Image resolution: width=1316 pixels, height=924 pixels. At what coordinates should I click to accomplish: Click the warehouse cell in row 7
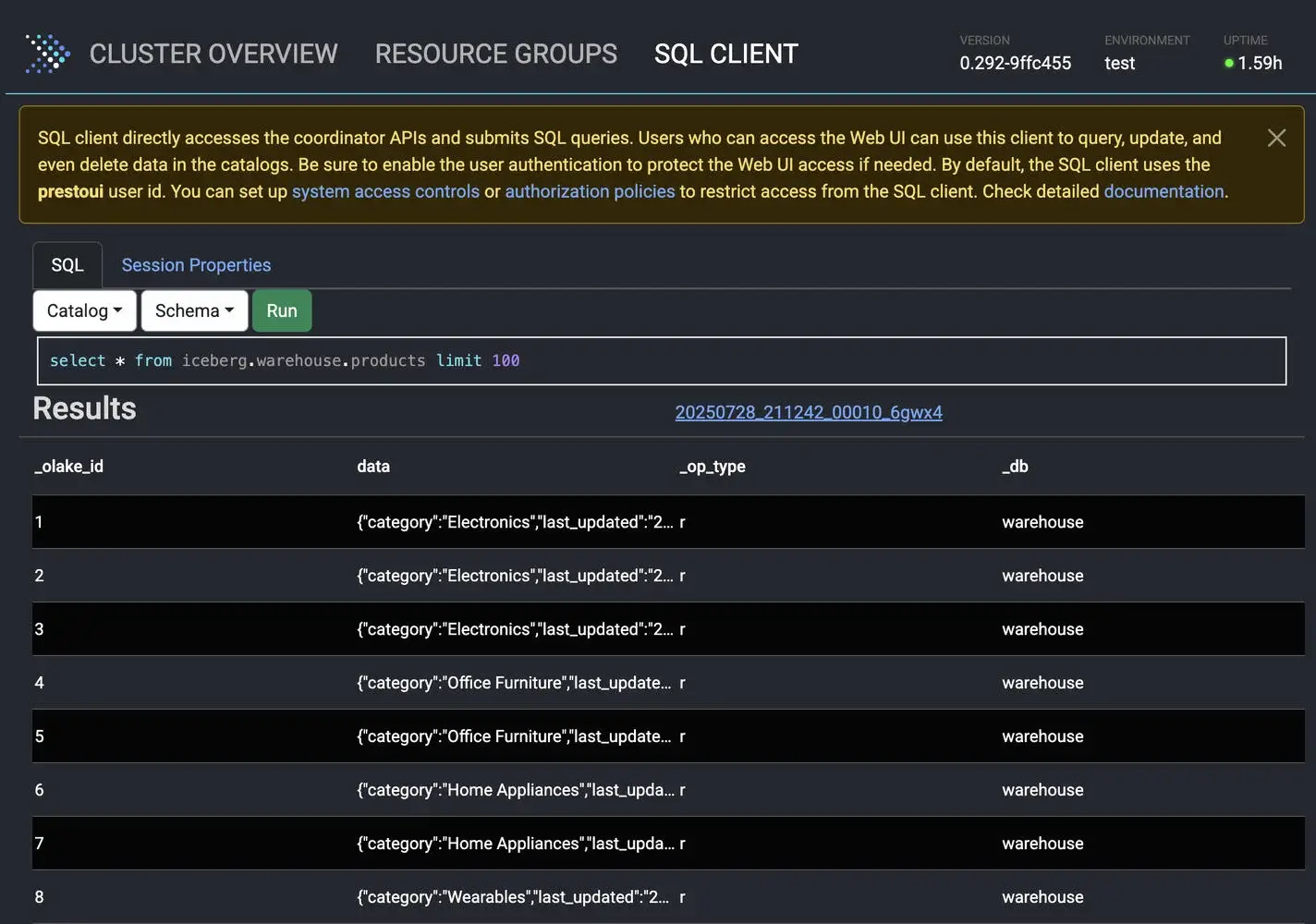(1042, 844)
